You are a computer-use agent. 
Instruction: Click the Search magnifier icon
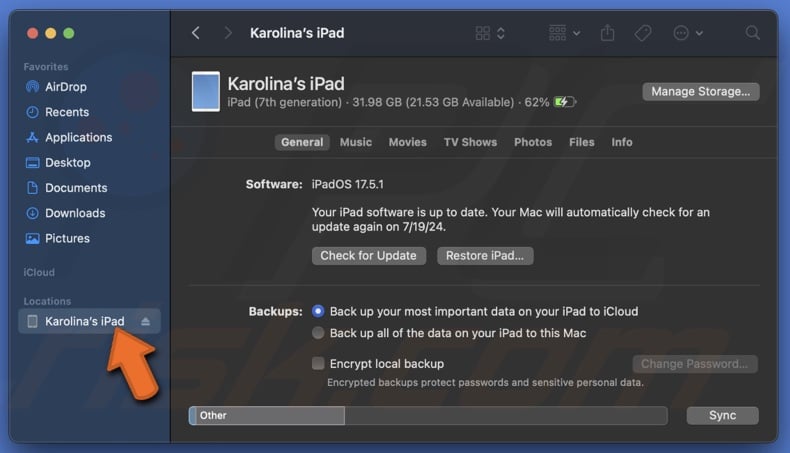pos(753,33)
